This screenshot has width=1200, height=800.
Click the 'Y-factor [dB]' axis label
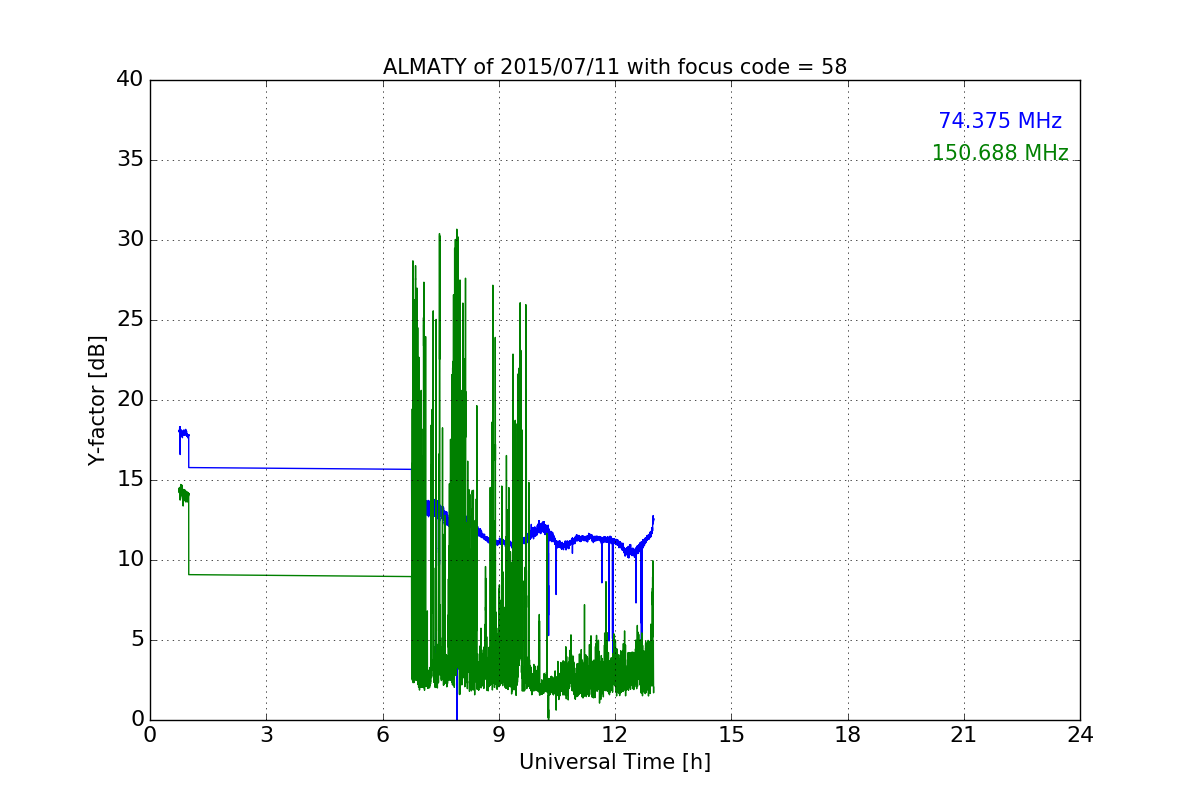(97, 400)
